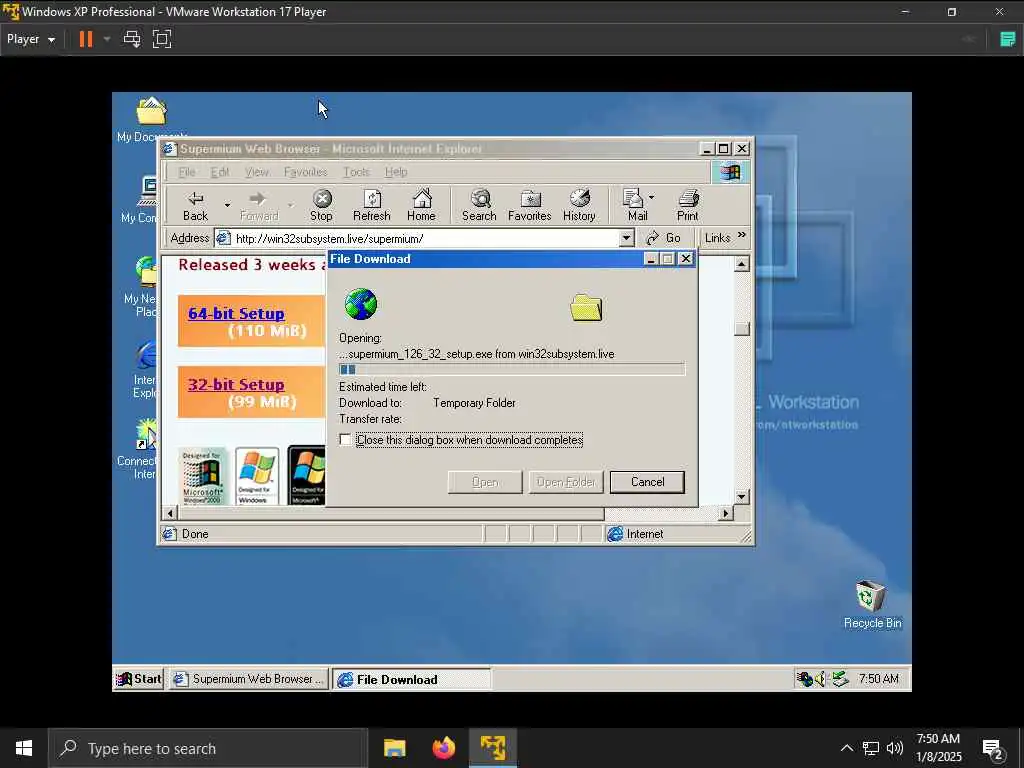Open the Search toolbar icon
This screenshot has height=768, width=1024.
click(x=479, y=205)
